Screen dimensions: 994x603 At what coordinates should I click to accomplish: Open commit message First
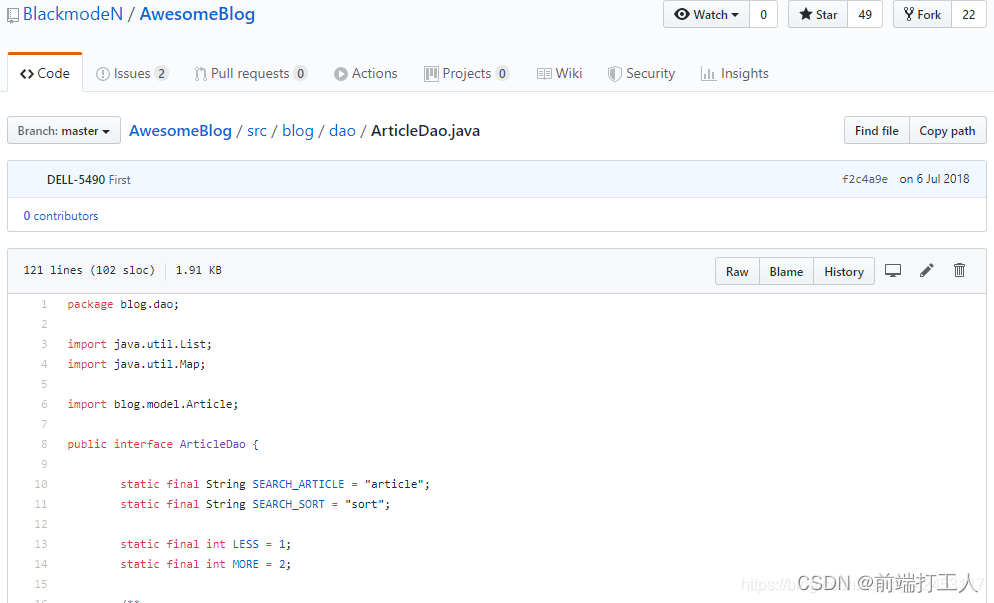[x=119, y=179]
